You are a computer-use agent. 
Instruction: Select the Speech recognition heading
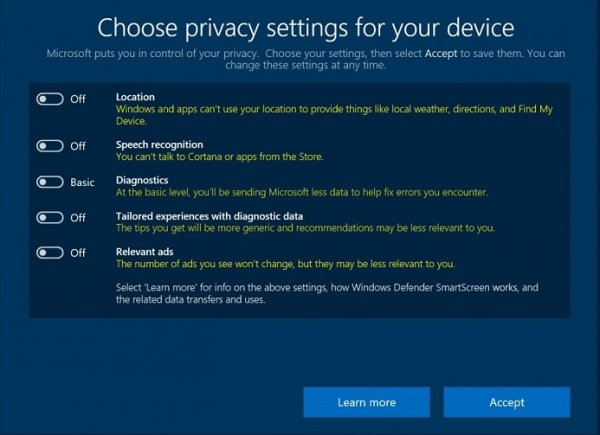click(x=160, y=145)
